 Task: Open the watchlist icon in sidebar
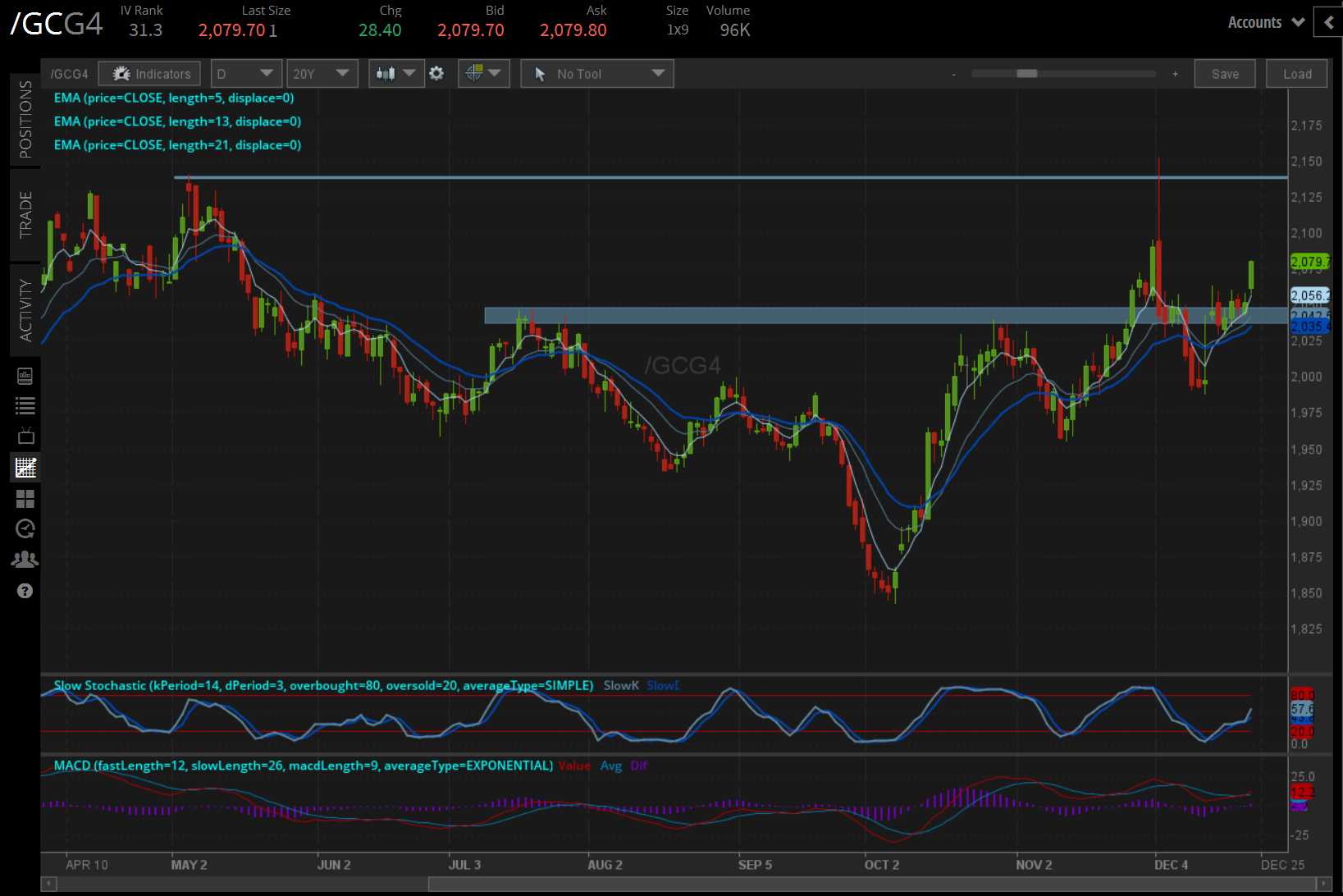click(x=25, y=405)
